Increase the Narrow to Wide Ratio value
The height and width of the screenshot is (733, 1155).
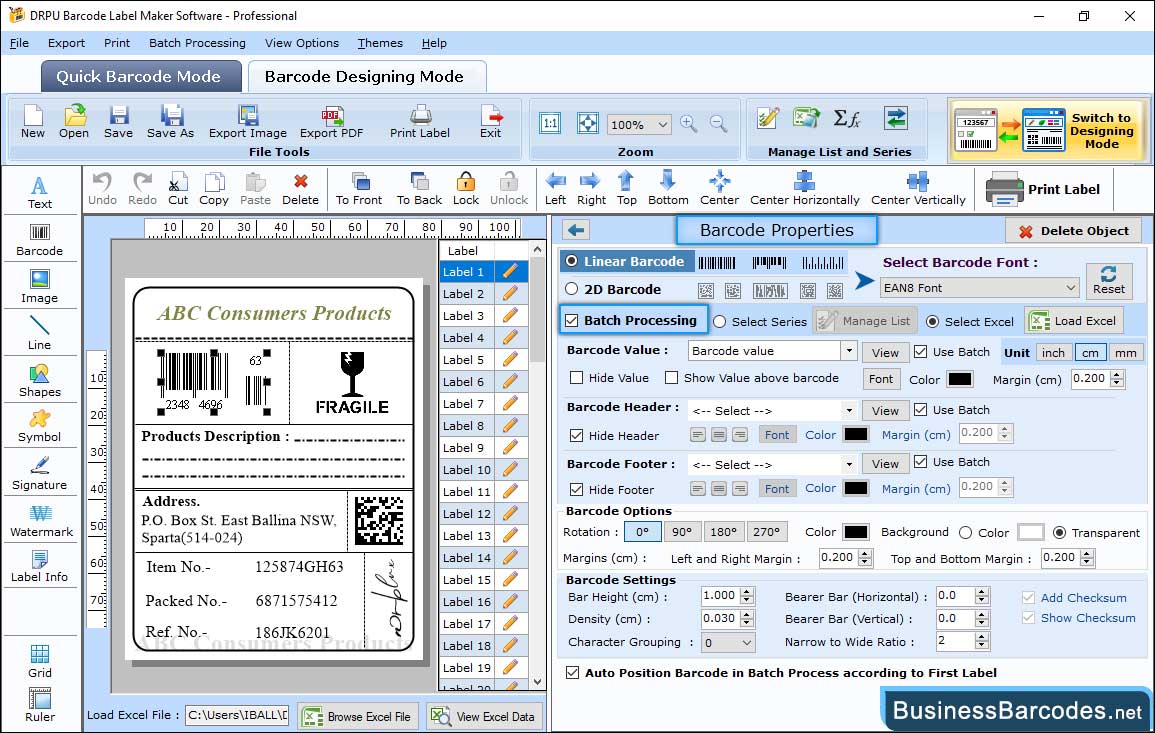click(981, 637)
